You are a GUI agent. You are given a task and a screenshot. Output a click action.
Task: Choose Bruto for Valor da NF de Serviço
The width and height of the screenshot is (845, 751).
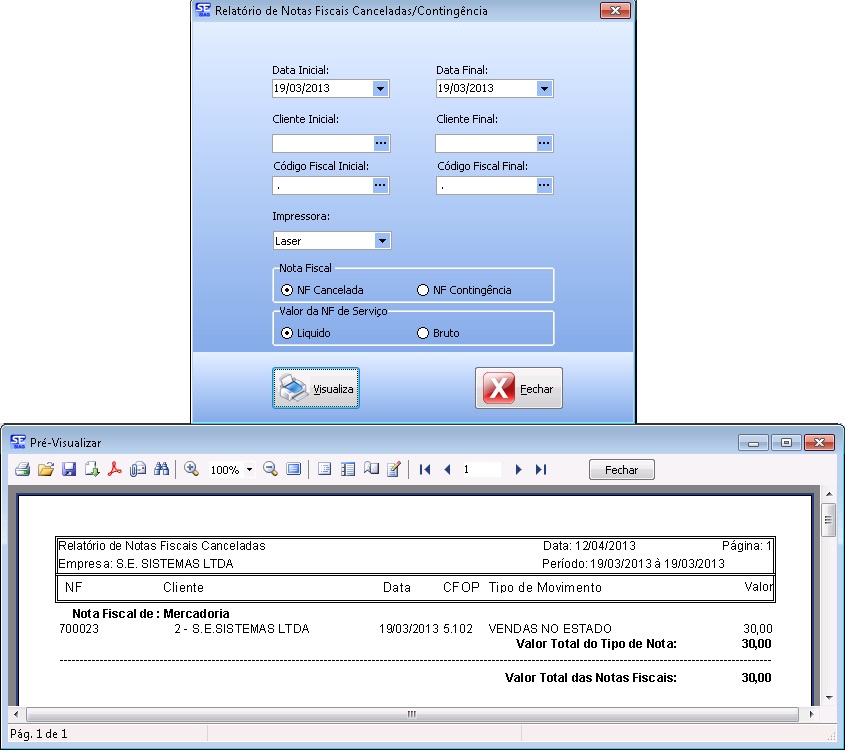click(x=423, y=333)
